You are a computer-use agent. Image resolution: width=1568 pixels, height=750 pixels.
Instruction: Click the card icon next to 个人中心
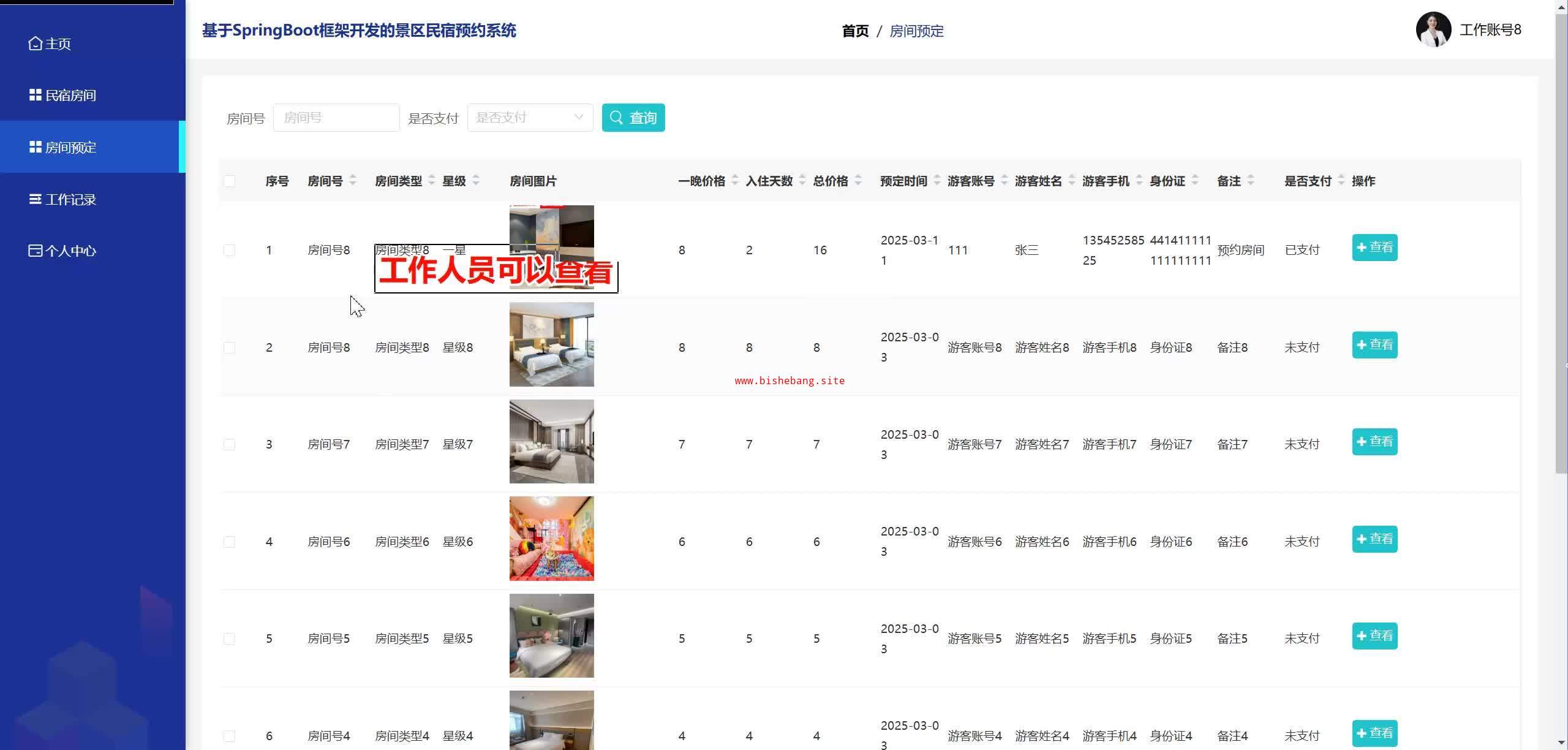pos(36,251)
